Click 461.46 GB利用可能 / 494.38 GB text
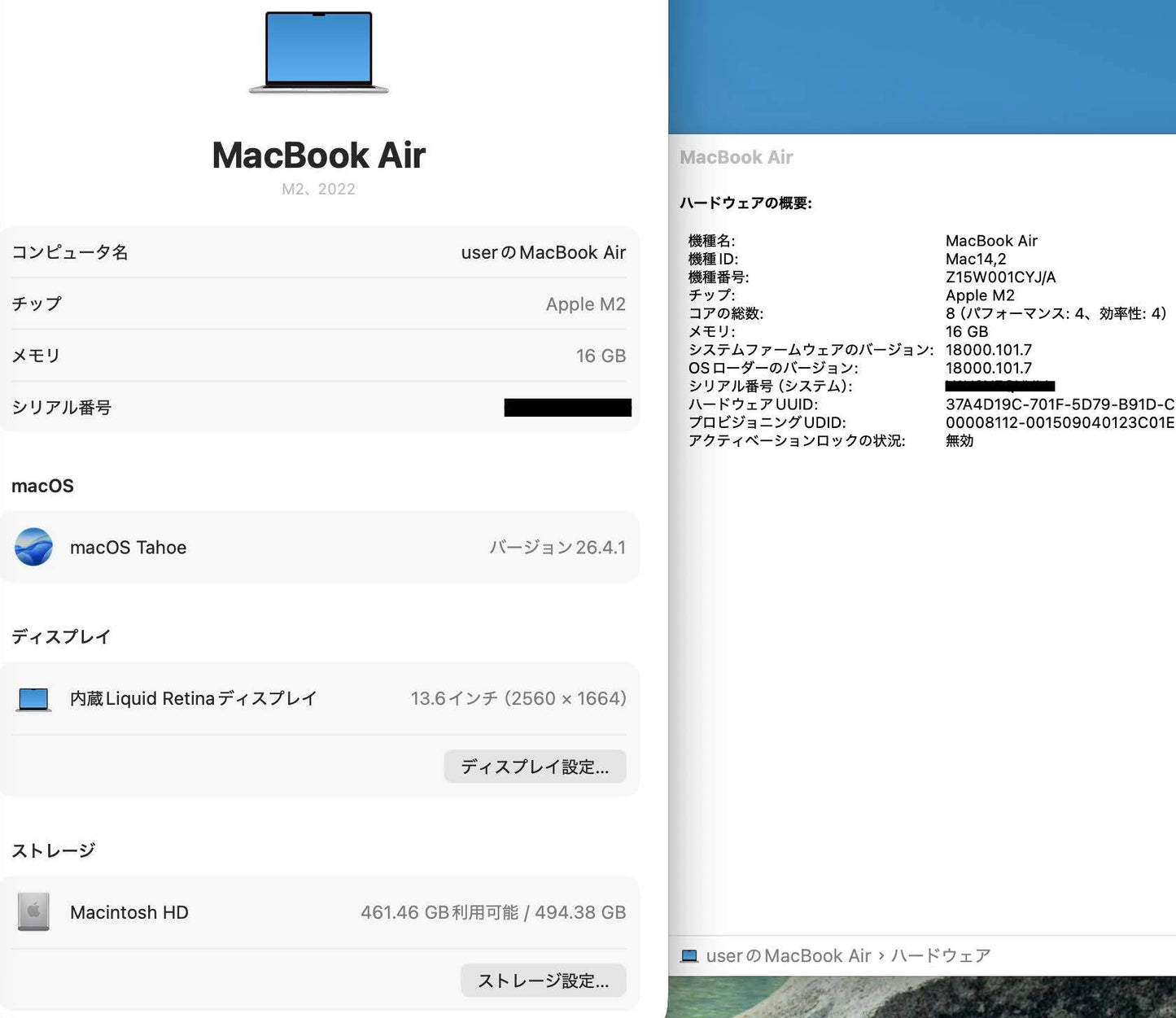Viewport: 1176px width, 1018px height. [493, 912]
